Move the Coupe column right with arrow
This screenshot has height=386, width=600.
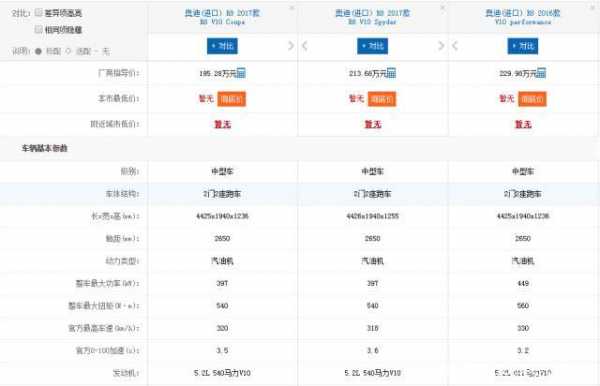coord(291,46)
